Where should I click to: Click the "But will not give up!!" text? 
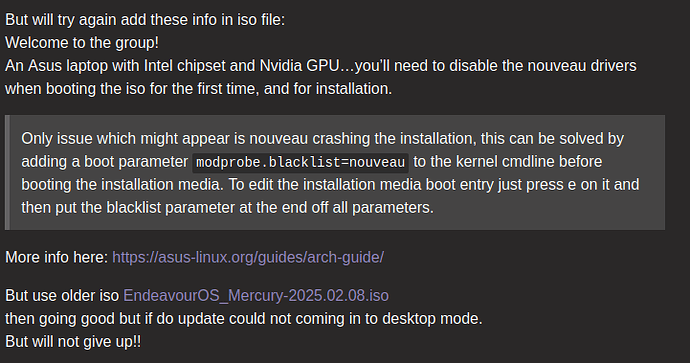(73, 341)
